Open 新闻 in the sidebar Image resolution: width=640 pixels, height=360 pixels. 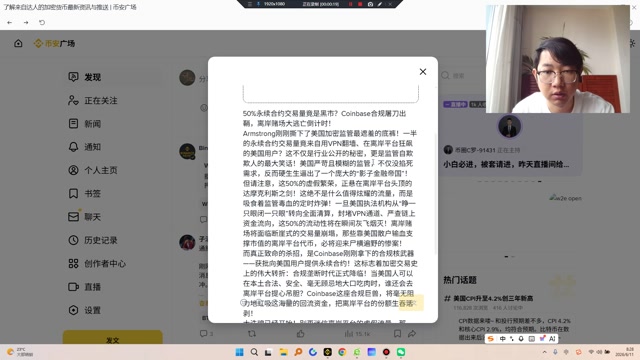114,124
